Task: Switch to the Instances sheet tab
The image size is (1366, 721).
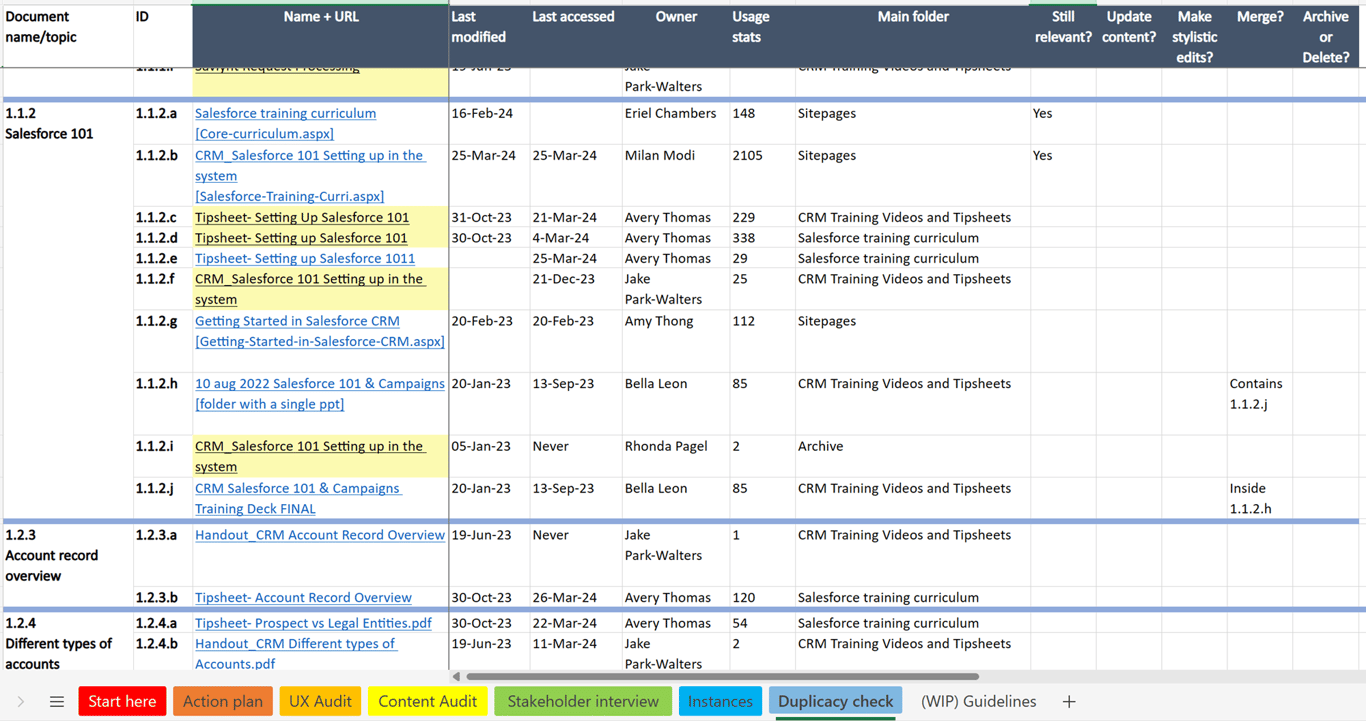Action: point(720,702)
